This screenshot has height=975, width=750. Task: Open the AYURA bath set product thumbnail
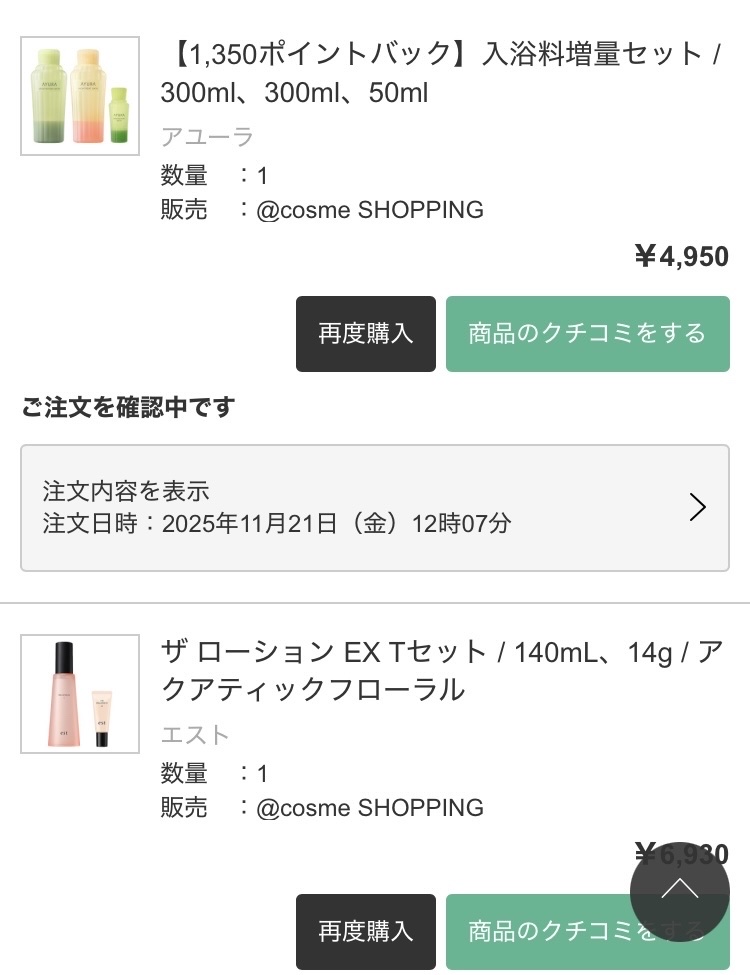(80, 96)
